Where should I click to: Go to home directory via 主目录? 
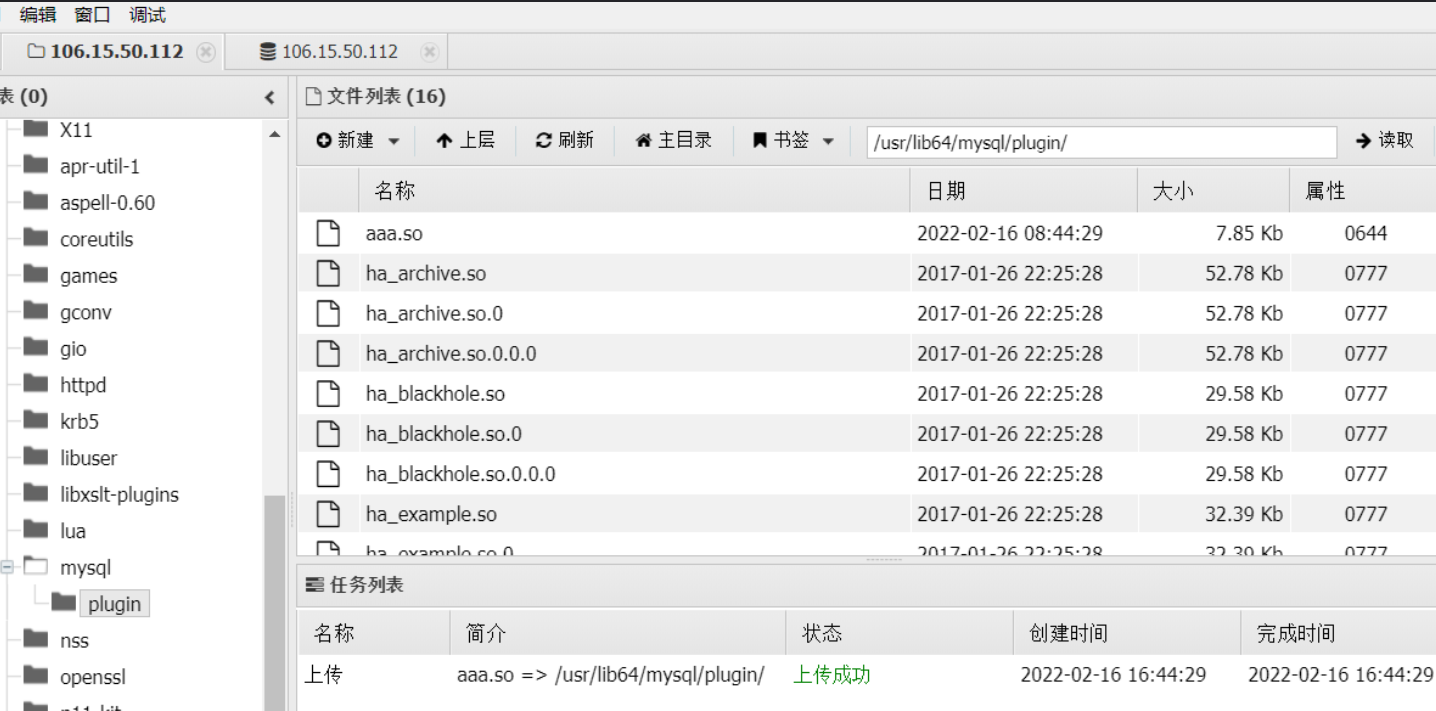coord(673,141)
